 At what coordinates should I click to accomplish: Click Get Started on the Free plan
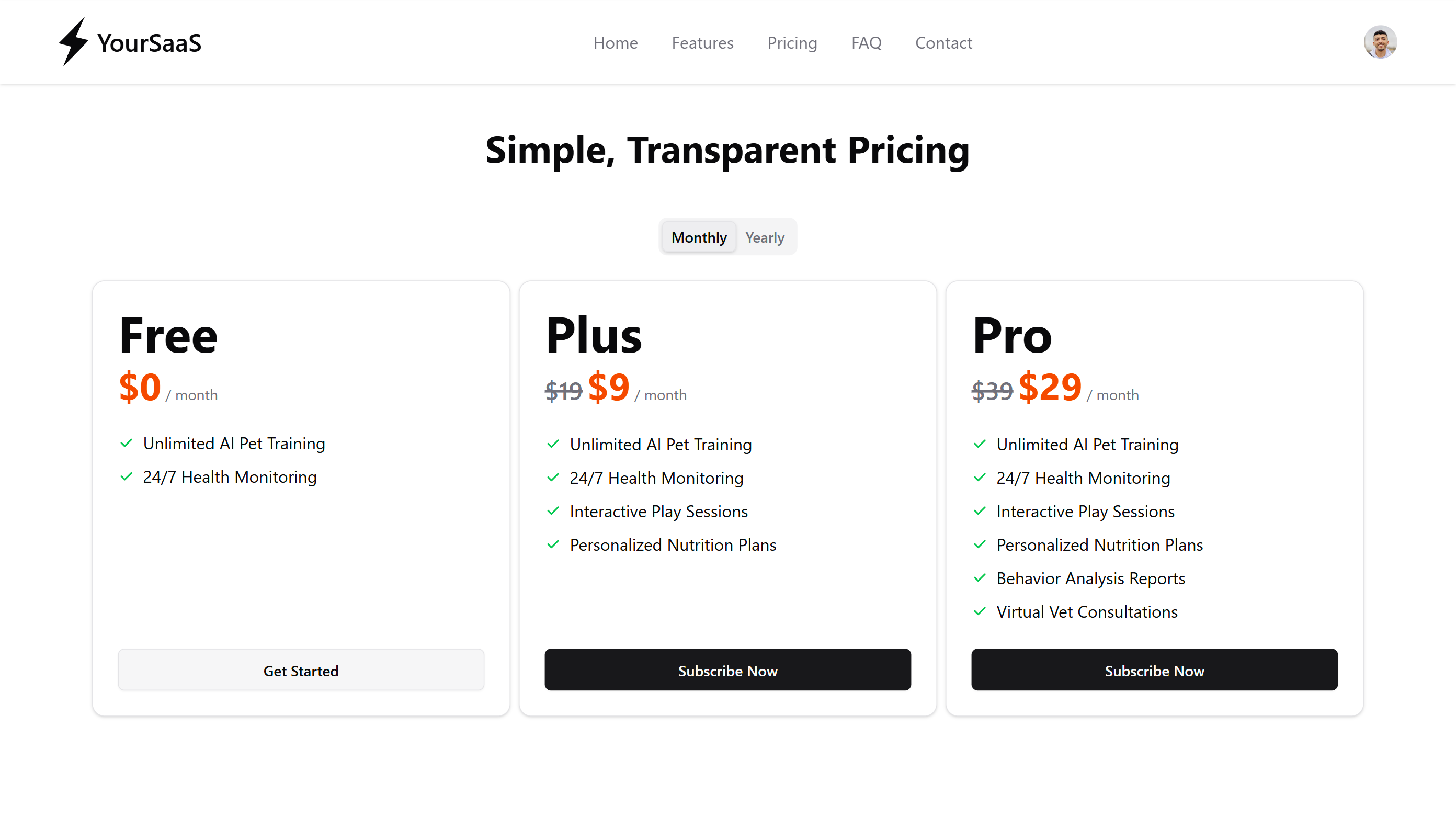tap(301, 670)
